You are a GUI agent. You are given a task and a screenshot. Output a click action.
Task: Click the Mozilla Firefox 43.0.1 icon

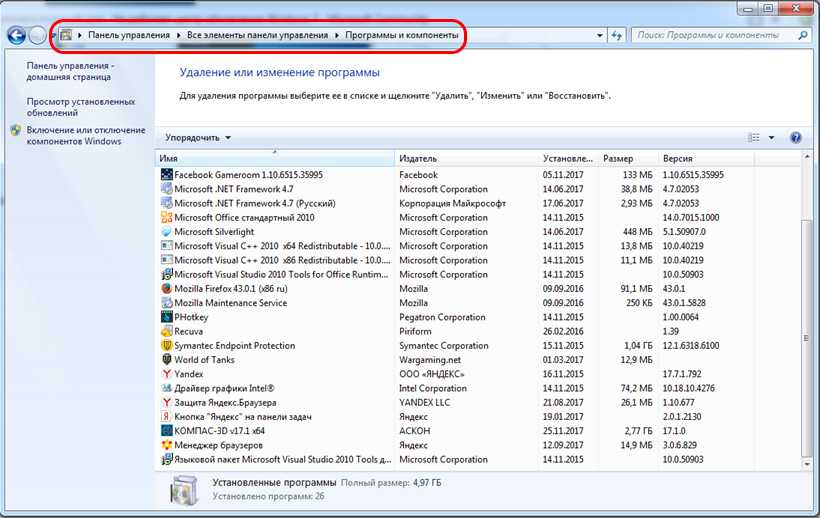pyautogui.click(x=166, y=289)
